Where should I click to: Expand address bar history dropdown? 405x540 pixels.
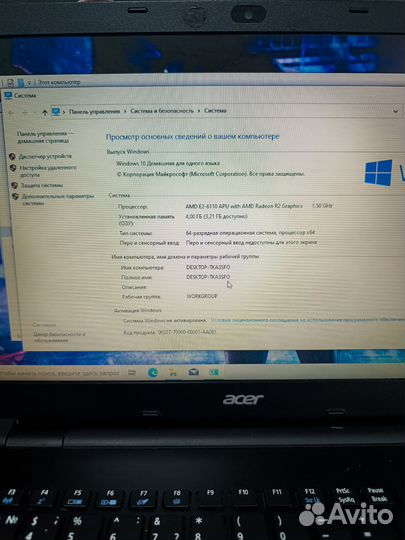click(x=396, y=111)
